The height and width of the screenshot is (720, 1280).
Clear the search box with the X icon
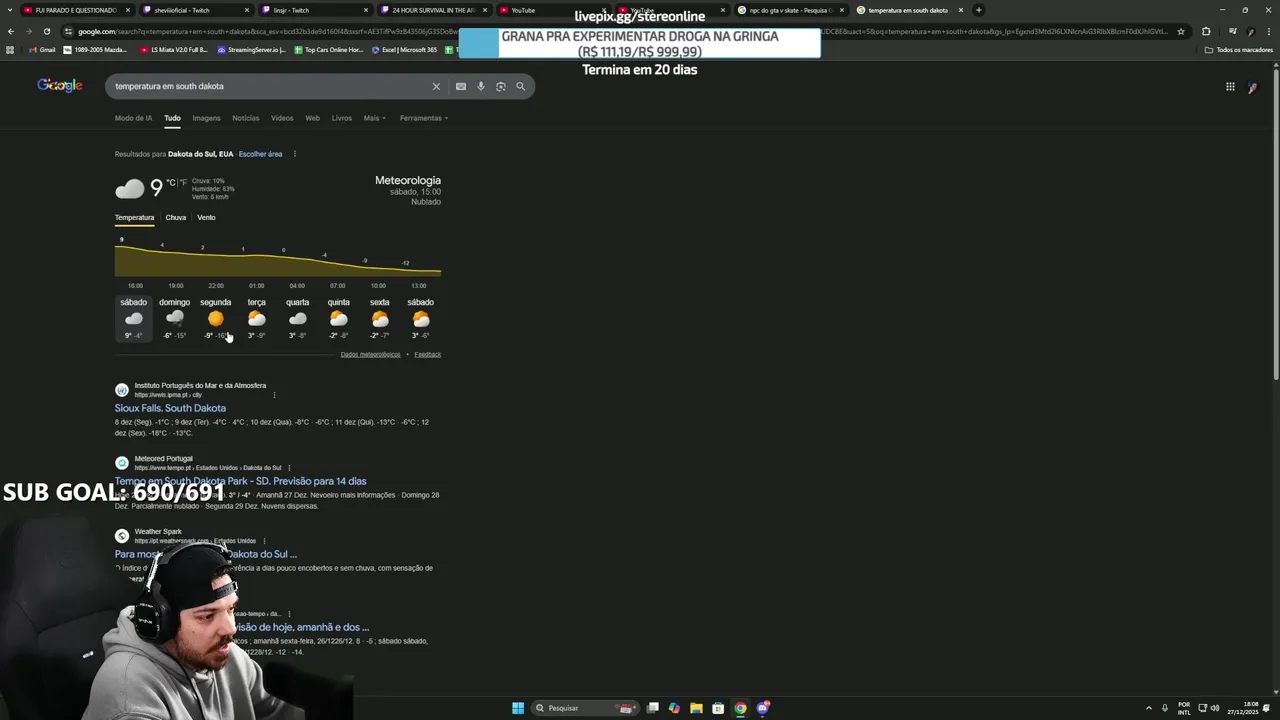click(436, 86)
